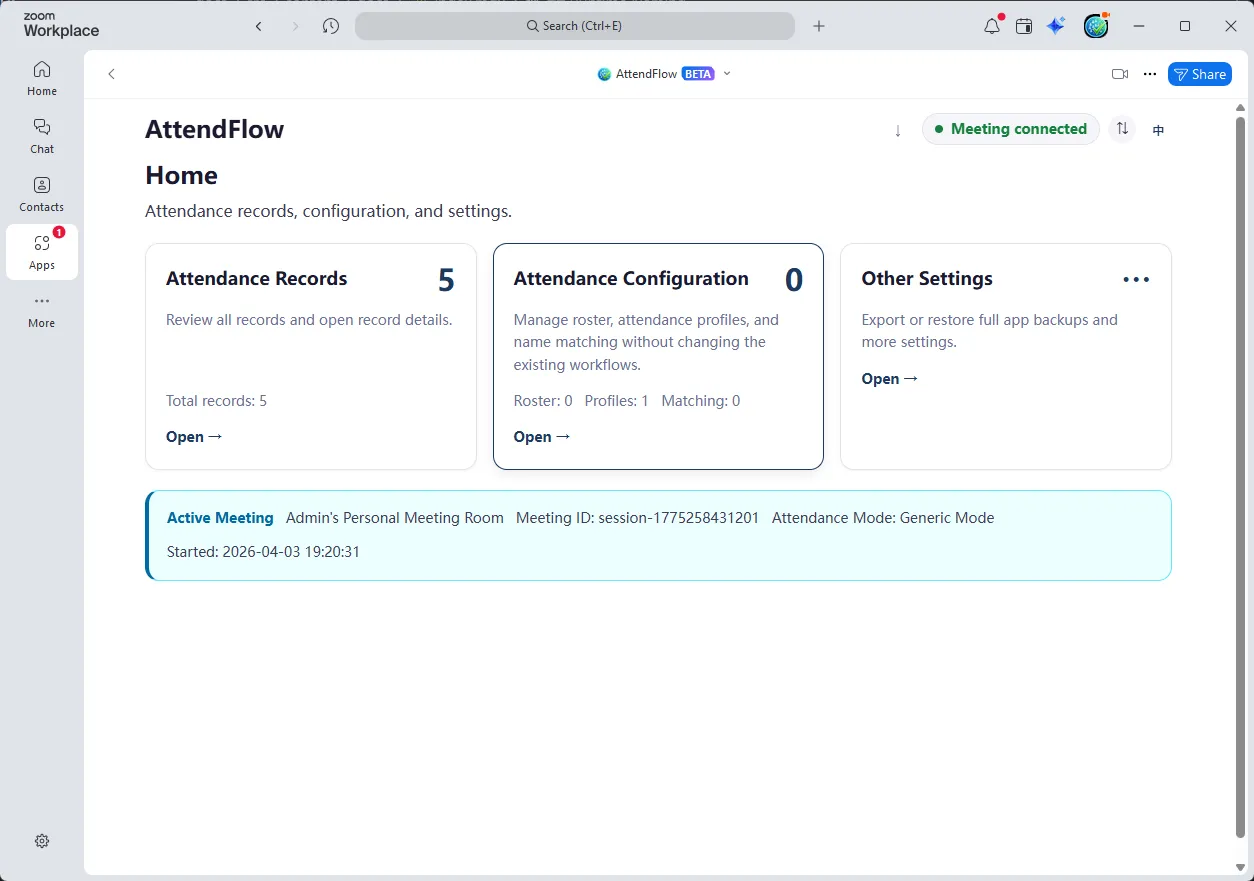Click the Meeting ID session text

(638, 518)
